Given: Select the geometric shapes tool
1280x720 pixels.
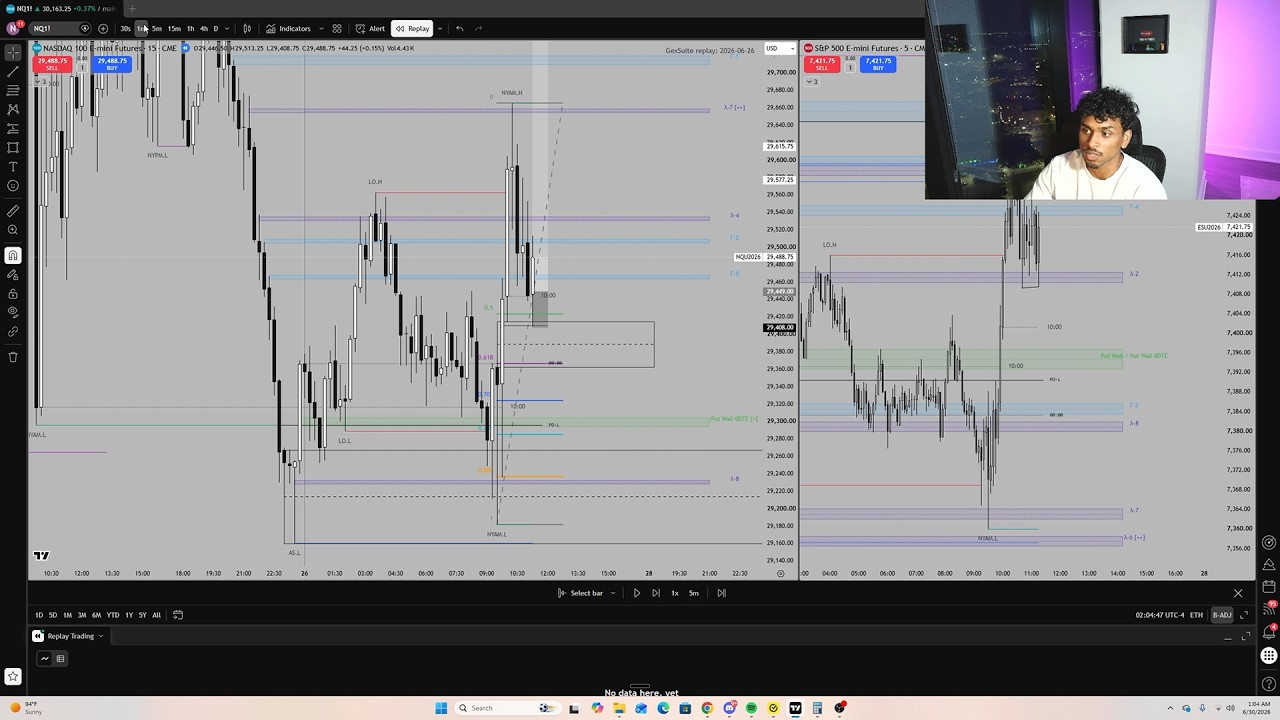Looking at the screenshot, I should coord(13,147).
